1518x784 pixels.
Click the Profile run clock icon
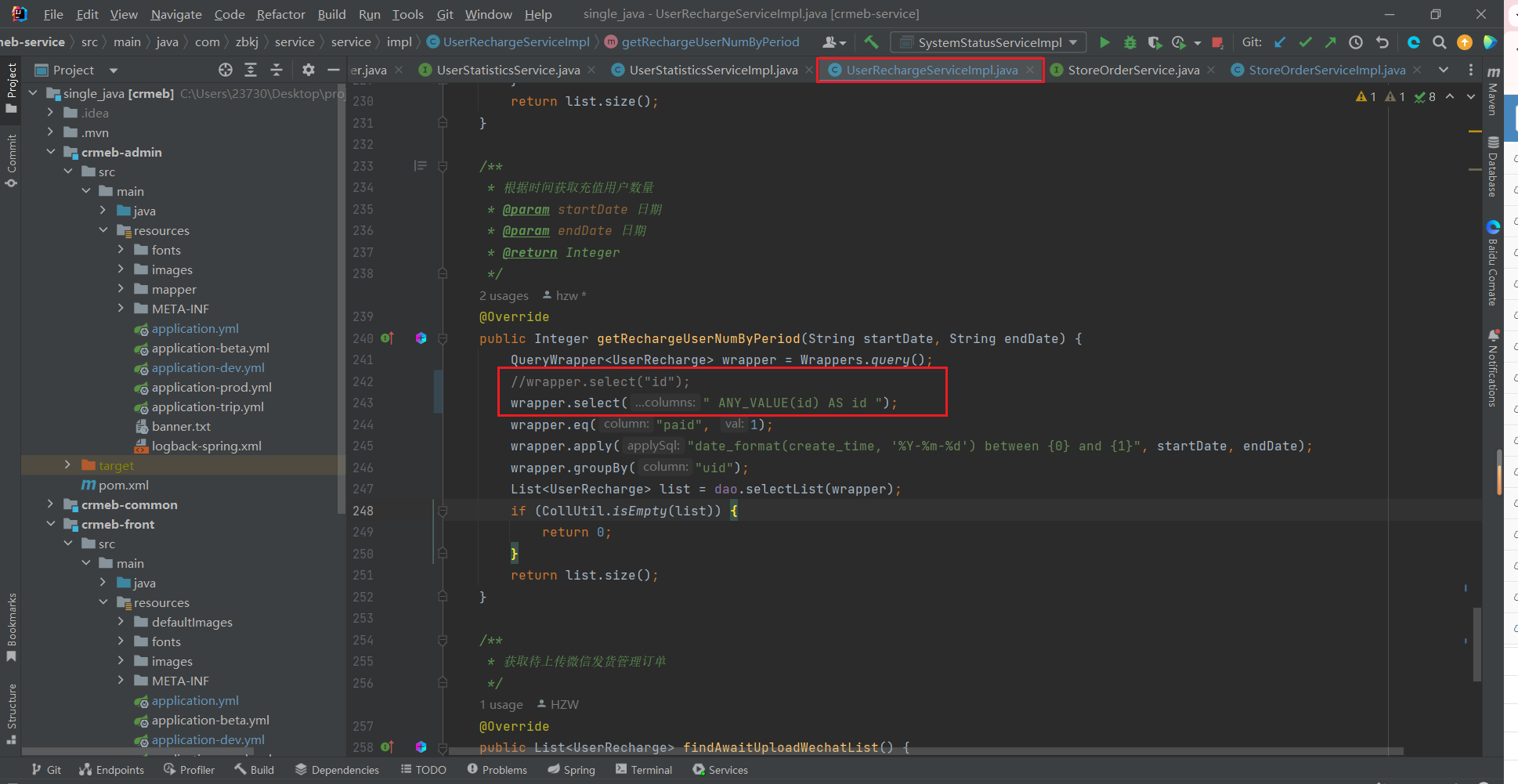click(1179, 42)
